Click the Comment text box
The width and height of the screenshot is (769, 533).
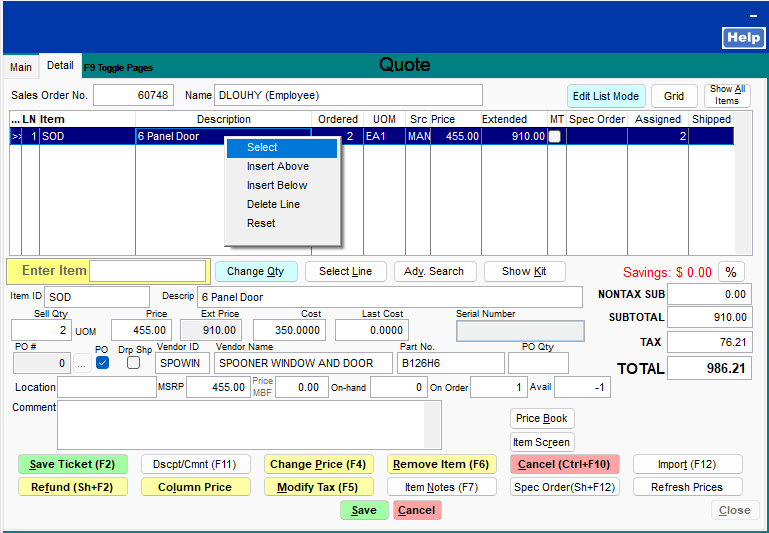click(248, 425)
